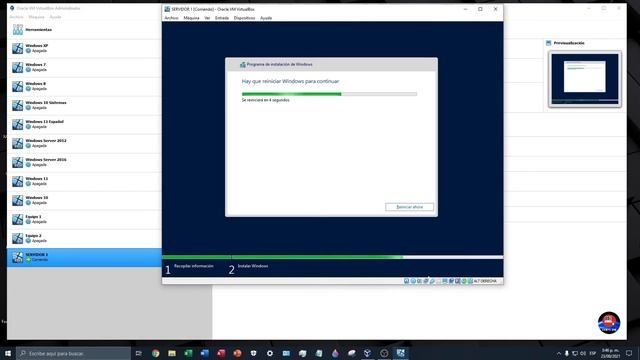Open the ESP input language indicator

[x=593, y=353]
